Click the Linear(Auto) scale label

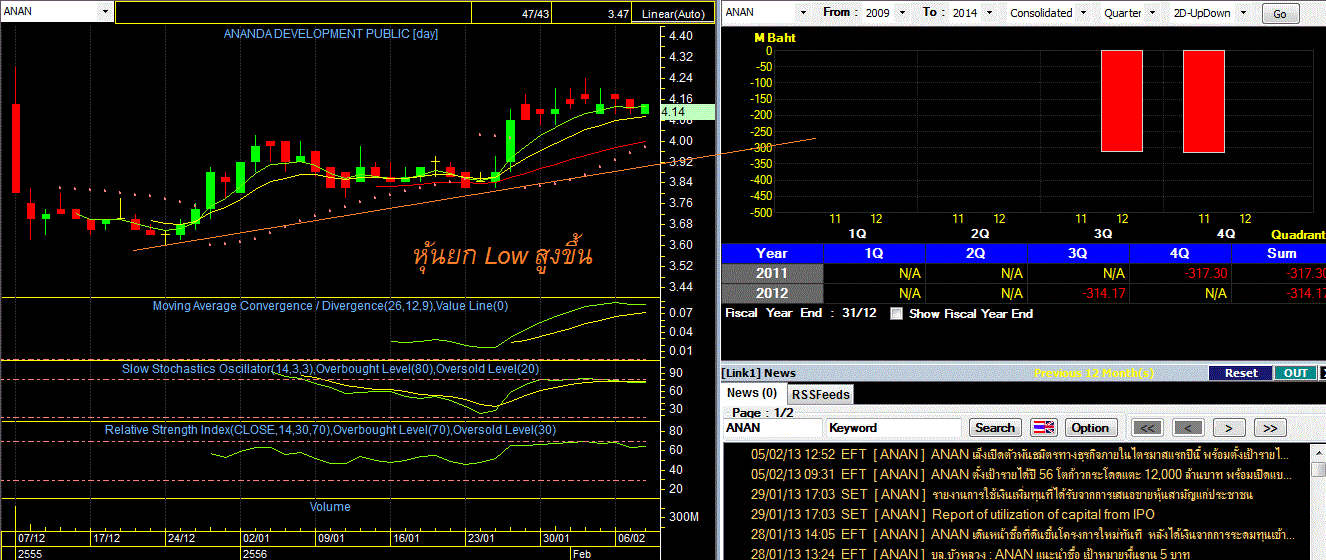point(674,13)
